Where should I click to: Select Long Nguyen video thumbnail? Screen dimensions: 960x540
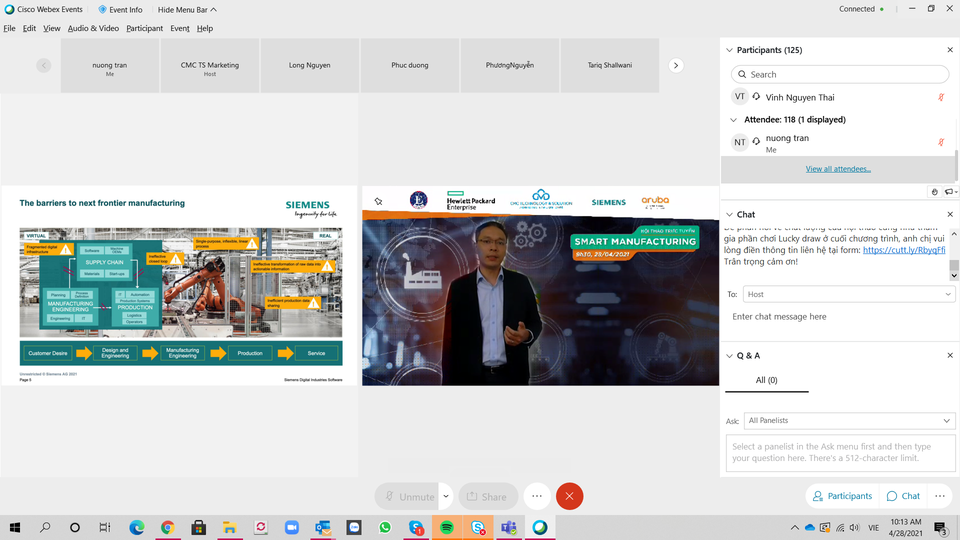point(309,66)
